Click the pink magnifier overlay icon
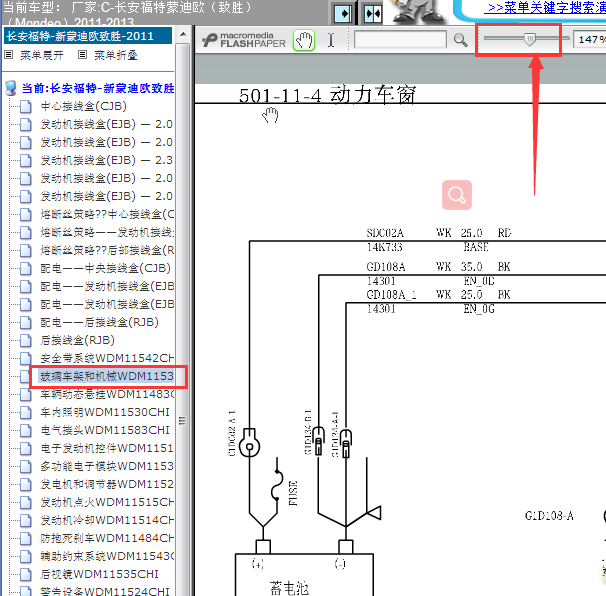The height and width of the screenshot is (596, 606). tap(457, 195)
